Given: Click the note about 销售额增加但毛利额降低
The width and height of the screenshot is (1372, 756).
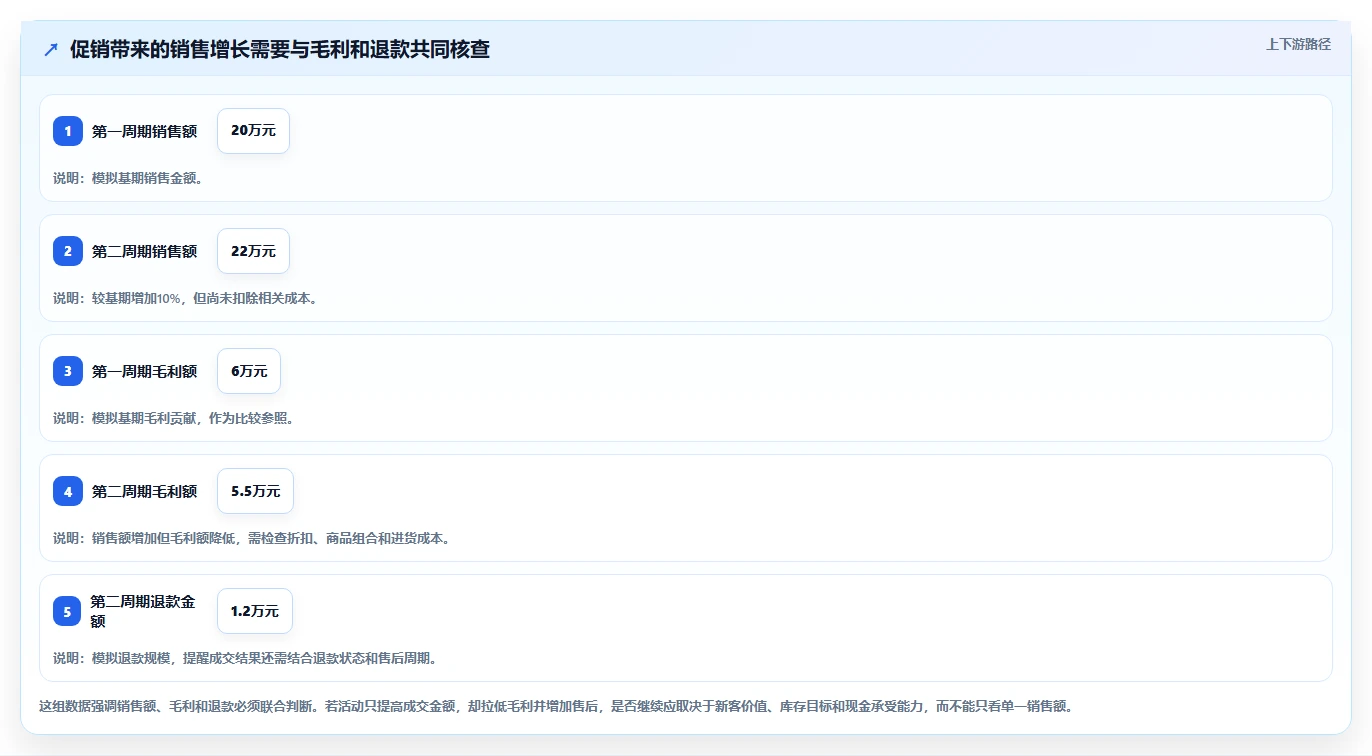Looking at the screenshot, I should click(252, 538).
